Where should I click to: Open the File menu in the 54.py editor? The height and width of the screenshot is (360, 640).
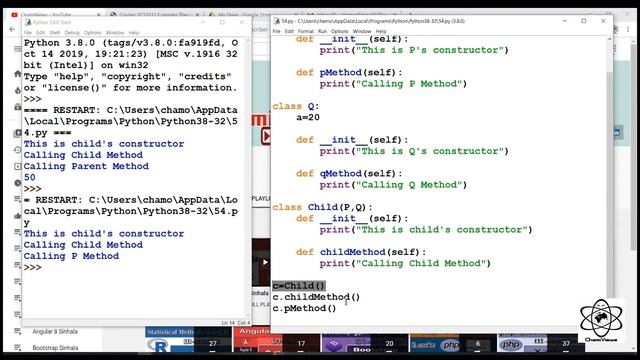(276, 31)
